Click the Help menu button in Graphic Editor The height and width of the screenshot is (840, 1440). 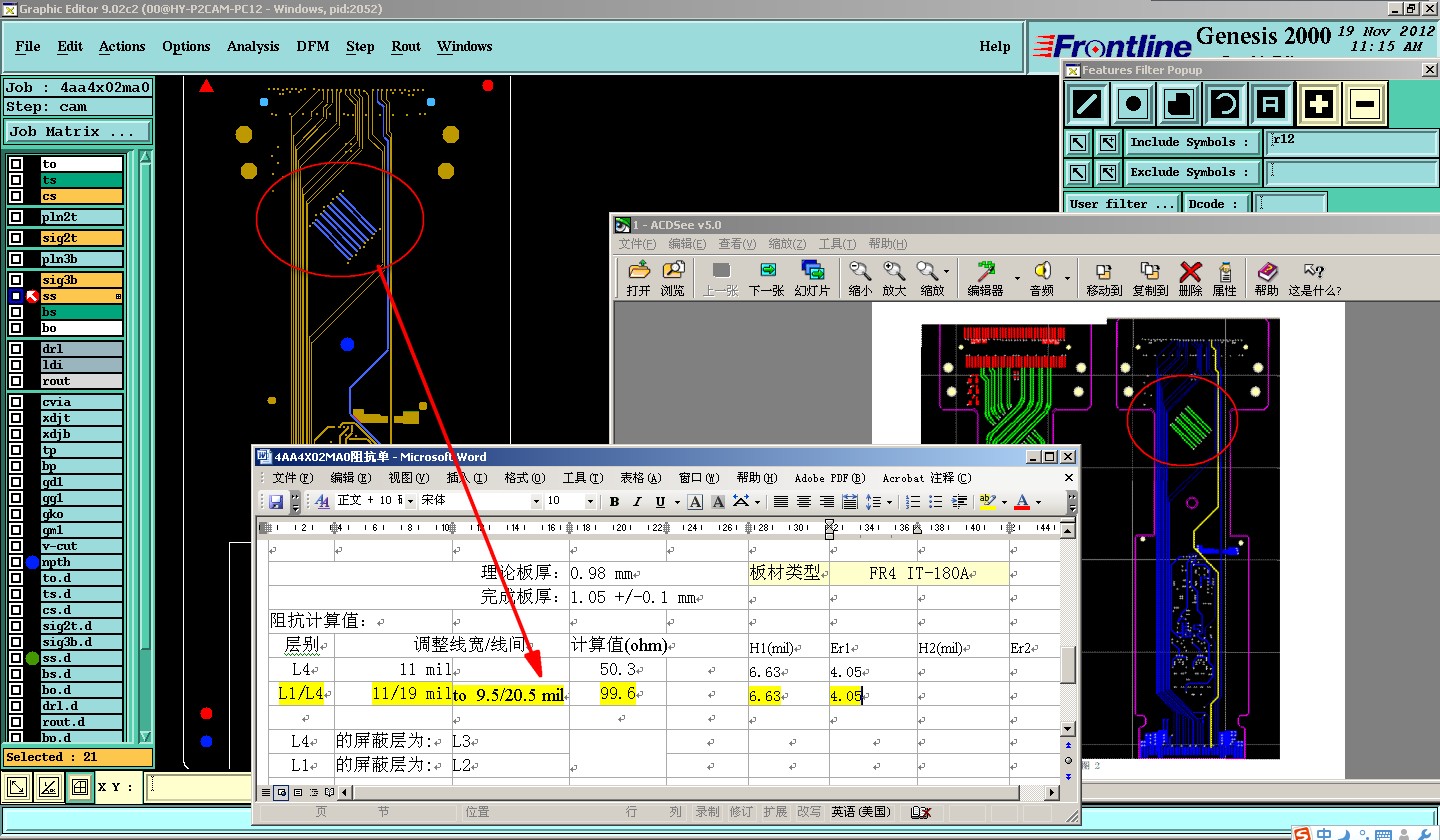(x=994, y=46)
